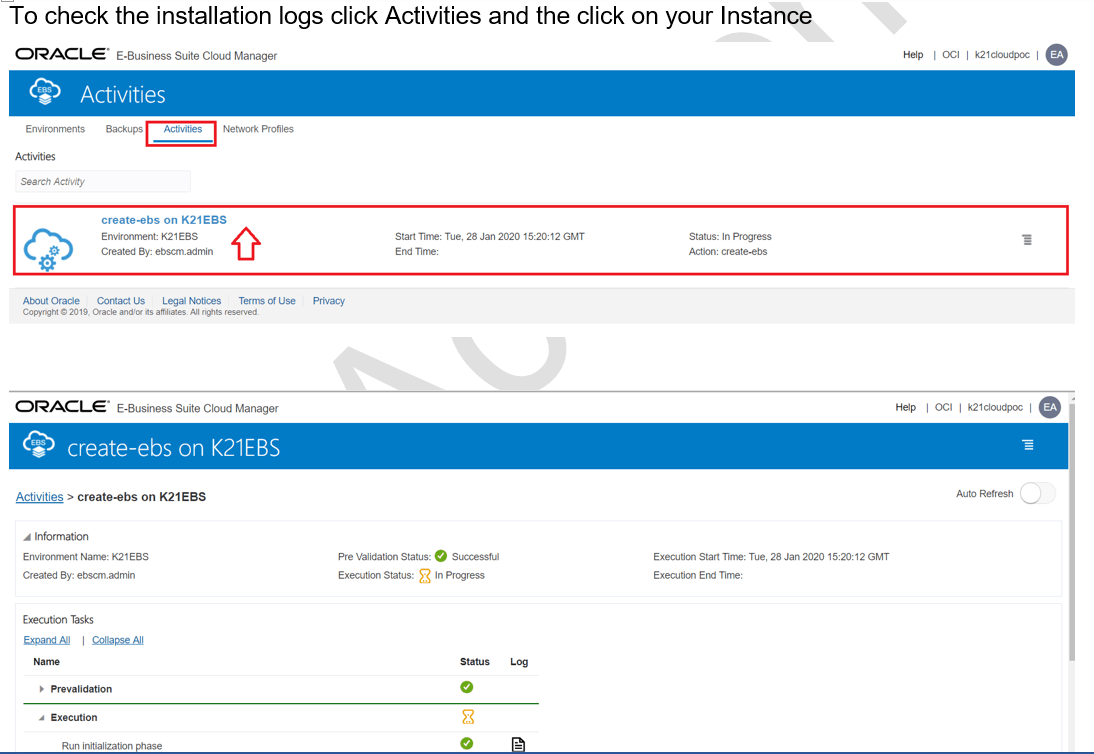Viewport: 1094px width, 754px height.
Task: Click the Expand All link
Action: (46, 640)
